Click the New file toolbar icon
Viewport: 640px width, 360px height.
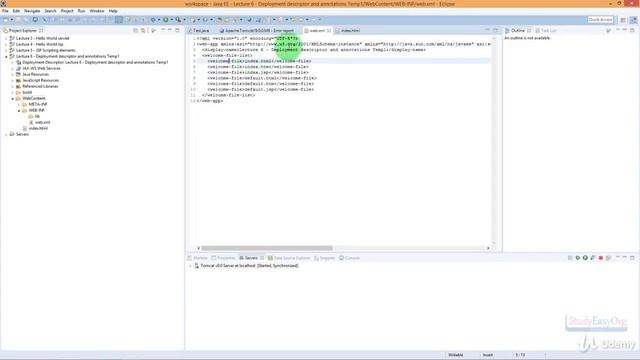[6, 20]
